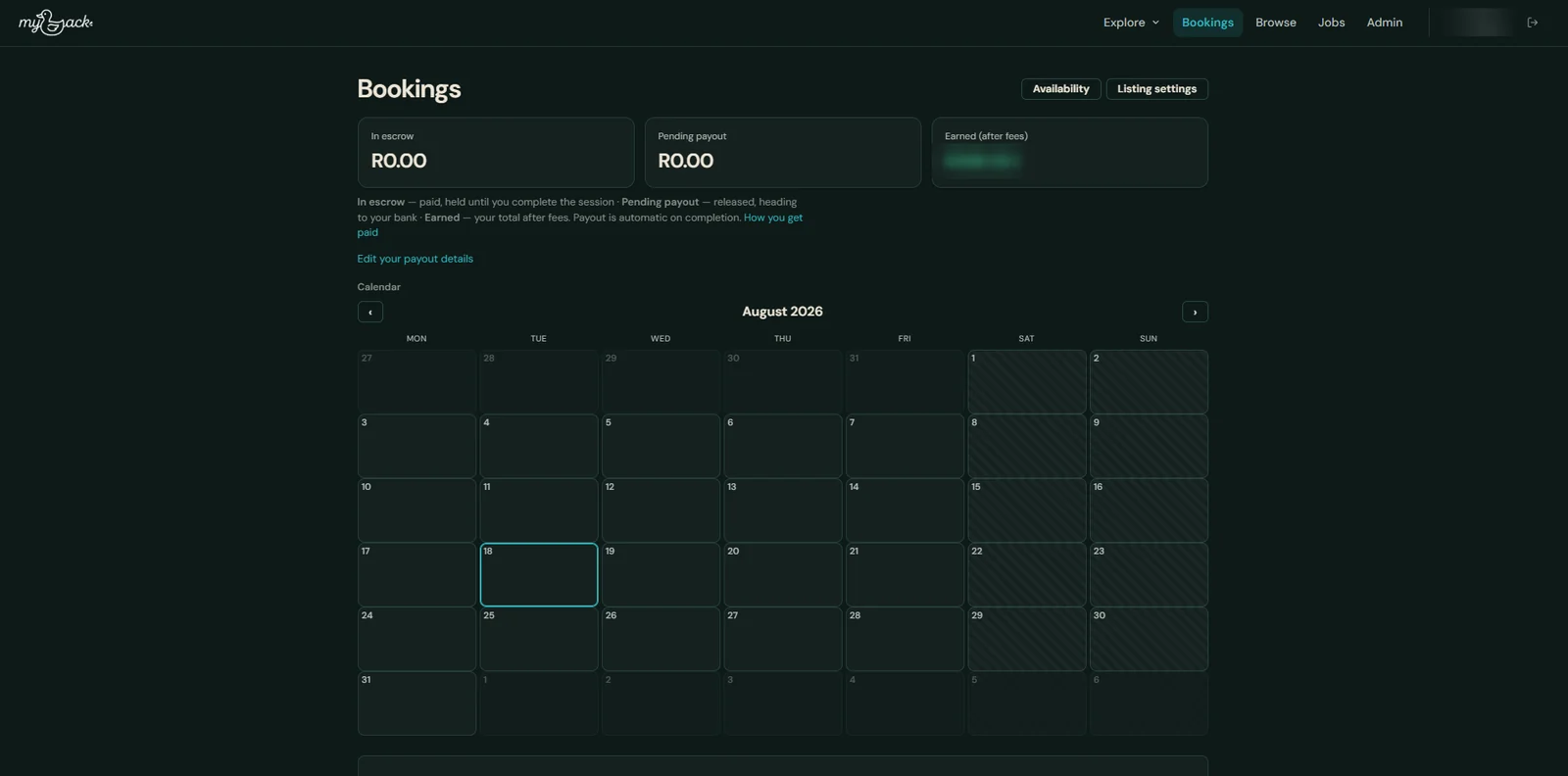Select August 6 on the calendar
1568x776 pixels.
coord(783,447)
